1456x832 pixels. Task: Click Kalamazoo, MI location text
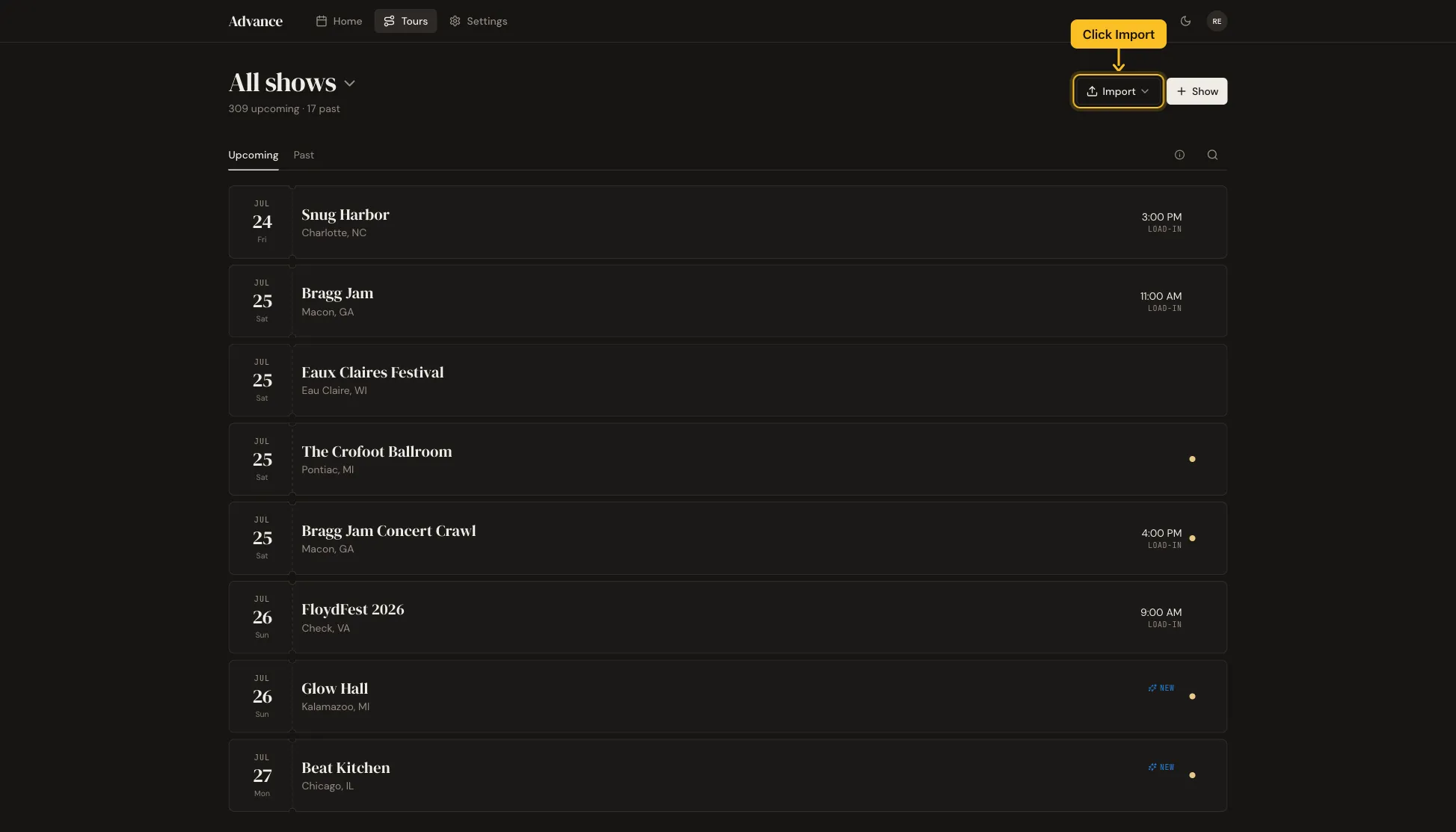pos(335,707)
